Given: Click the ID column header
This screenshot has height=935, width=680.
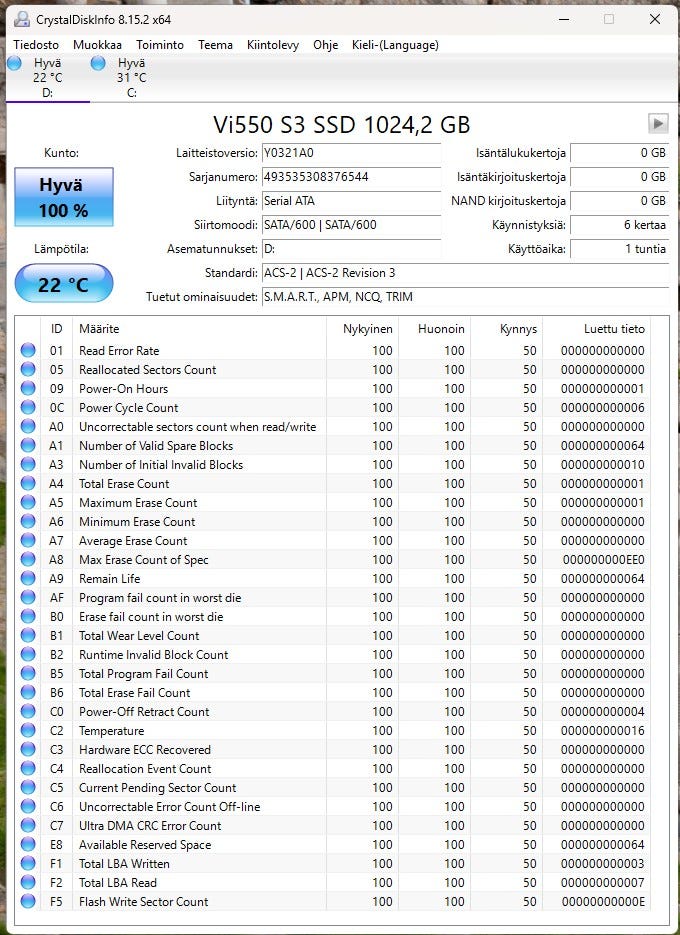Looking at the screenshot, I should (x=57, y=329).
